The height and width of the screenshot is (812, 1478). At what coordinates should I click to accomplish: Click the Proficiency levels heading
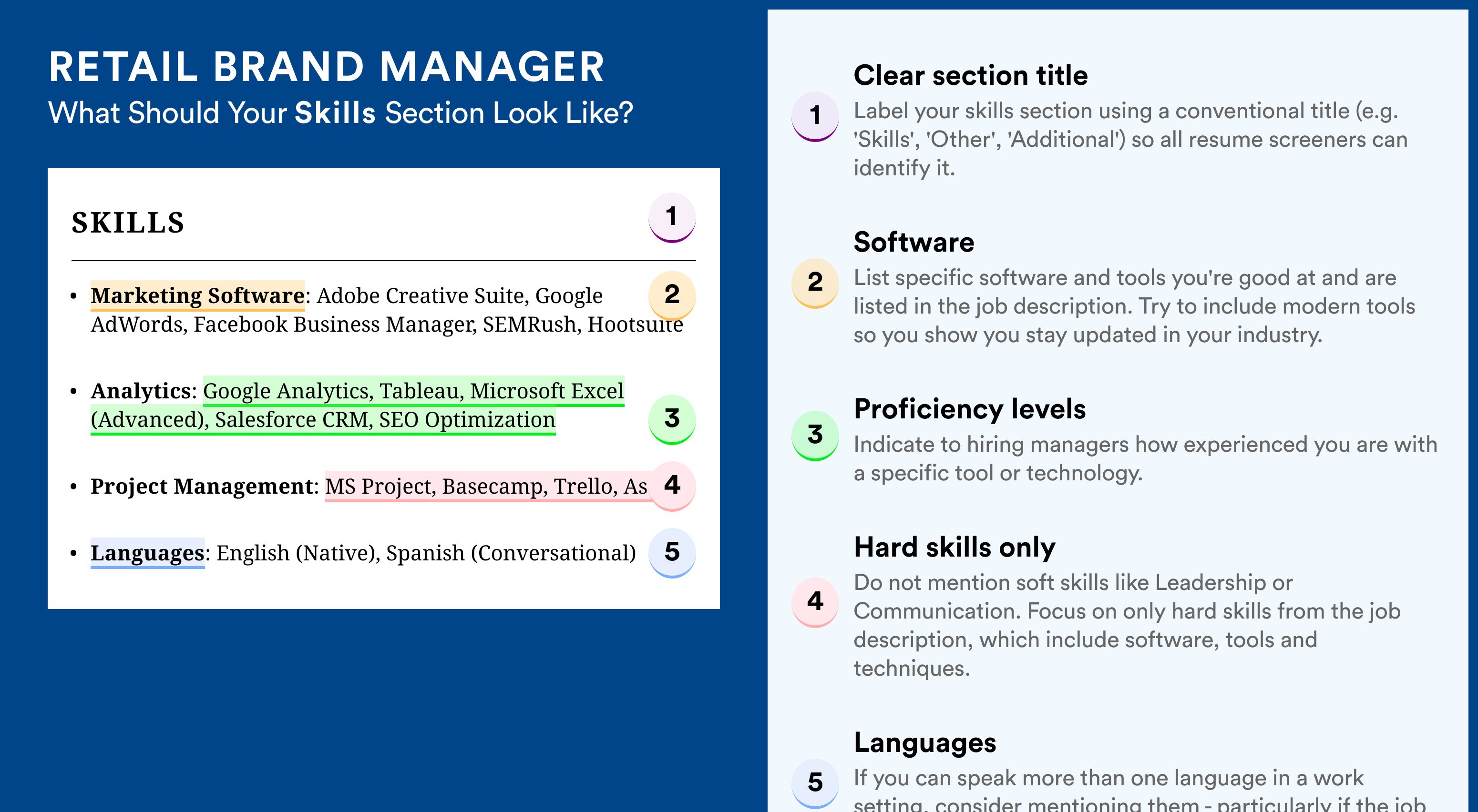tap(970, 409)
